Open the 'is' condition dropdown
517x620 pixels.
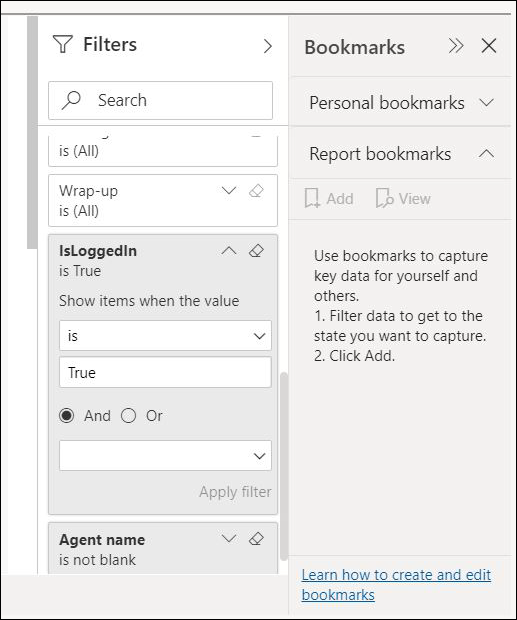pyautogui.click(x=165, y=336)
